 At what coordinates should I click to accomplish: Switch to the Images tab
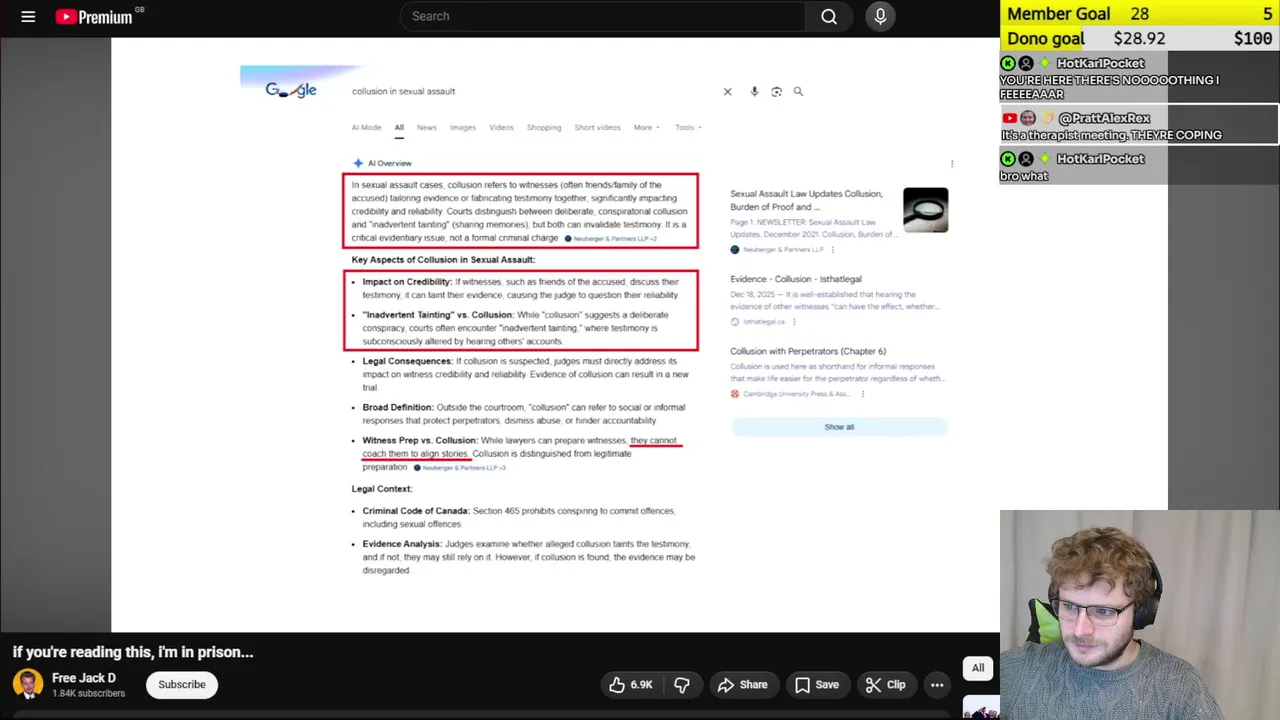(x=463, y=127)
